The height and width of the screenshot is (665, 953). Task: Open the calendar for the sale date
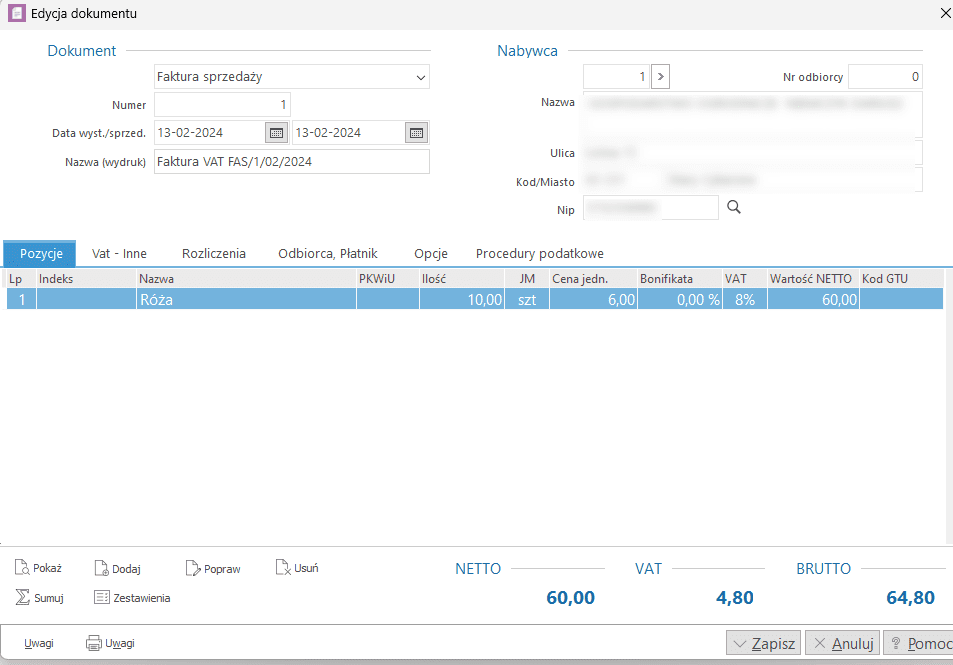click(416, 133)
